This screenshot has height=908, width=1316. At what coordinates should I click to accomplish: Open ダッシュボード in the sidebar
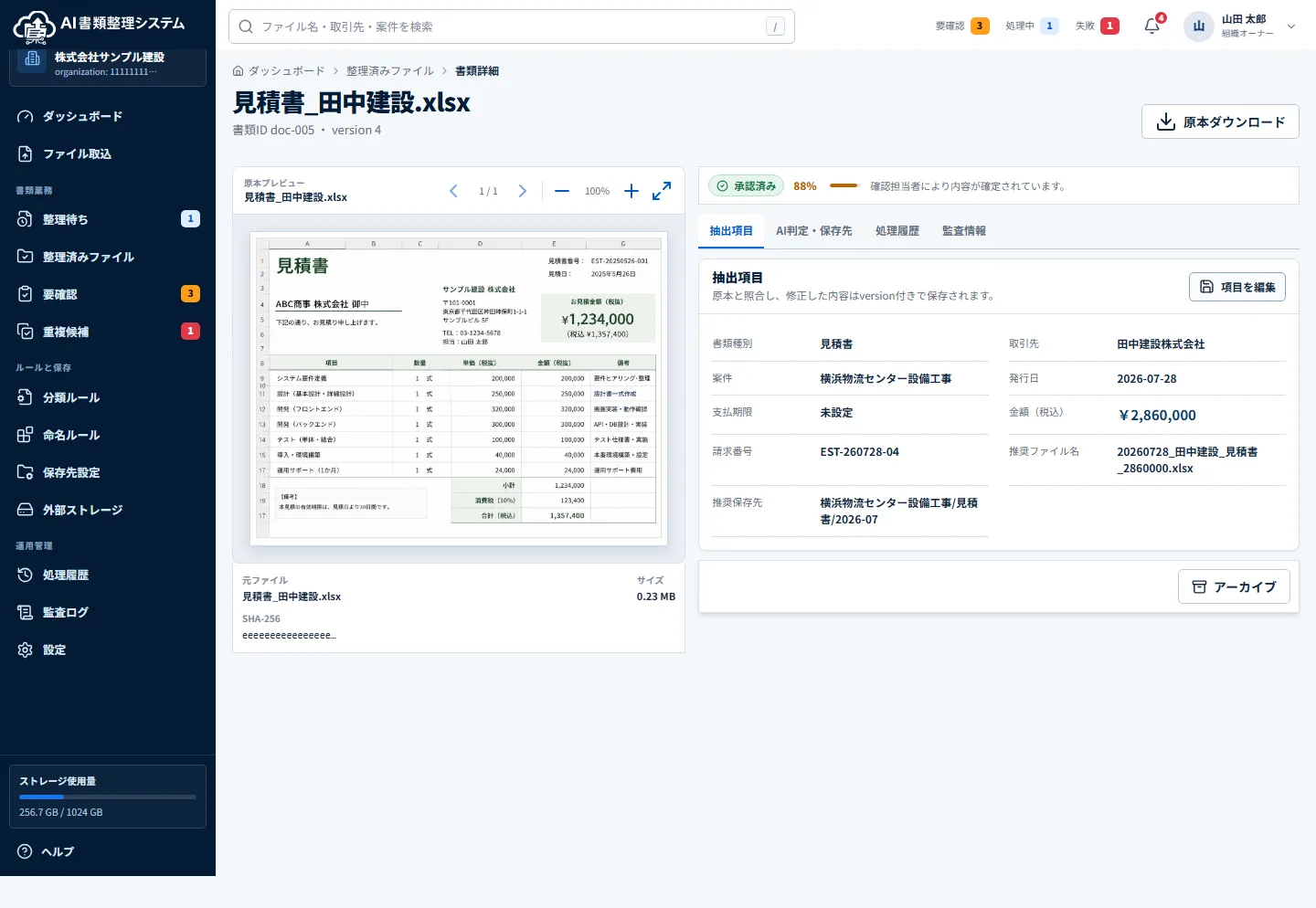coord(108,116)
